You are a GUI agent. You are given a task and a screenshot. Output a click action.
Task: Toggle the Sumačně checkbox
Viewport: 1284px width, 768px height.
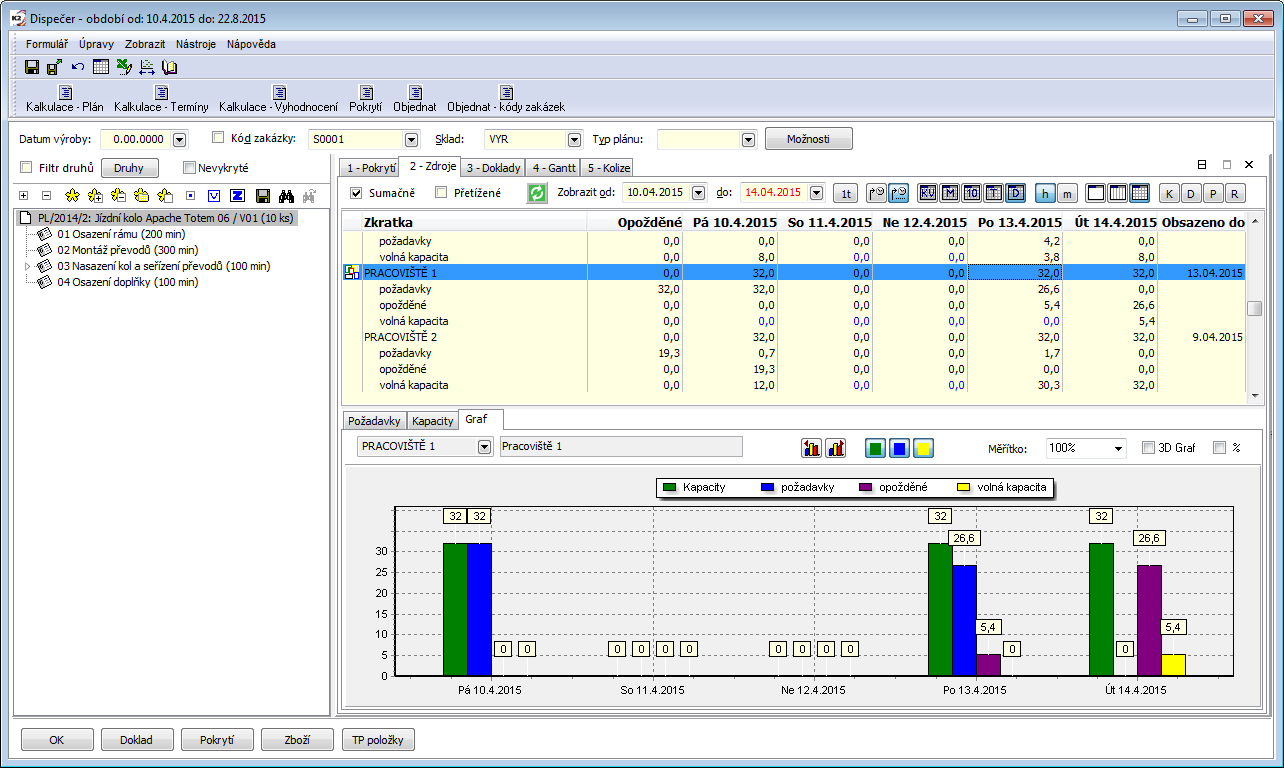point(357,193)
